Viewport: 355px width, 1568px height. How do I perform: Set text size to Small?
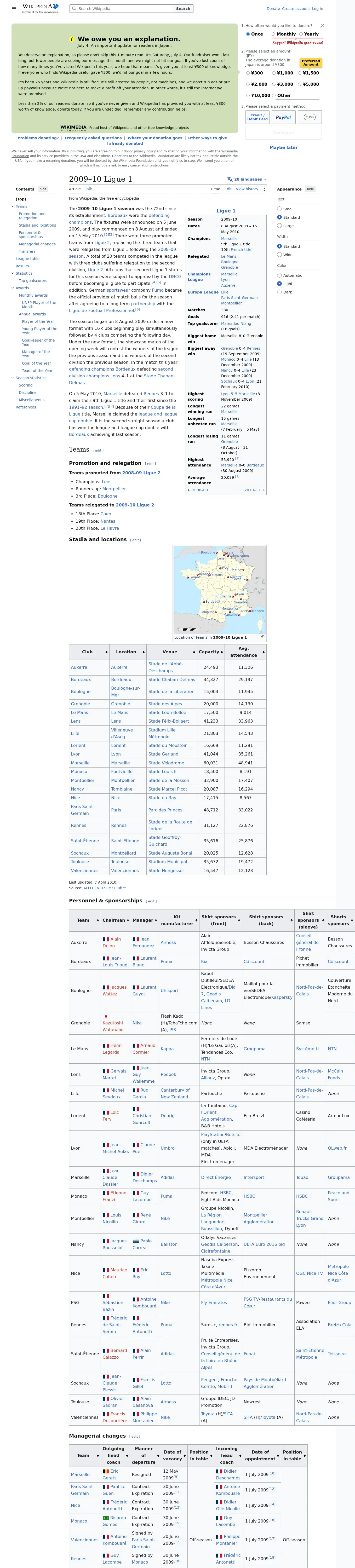279,209
